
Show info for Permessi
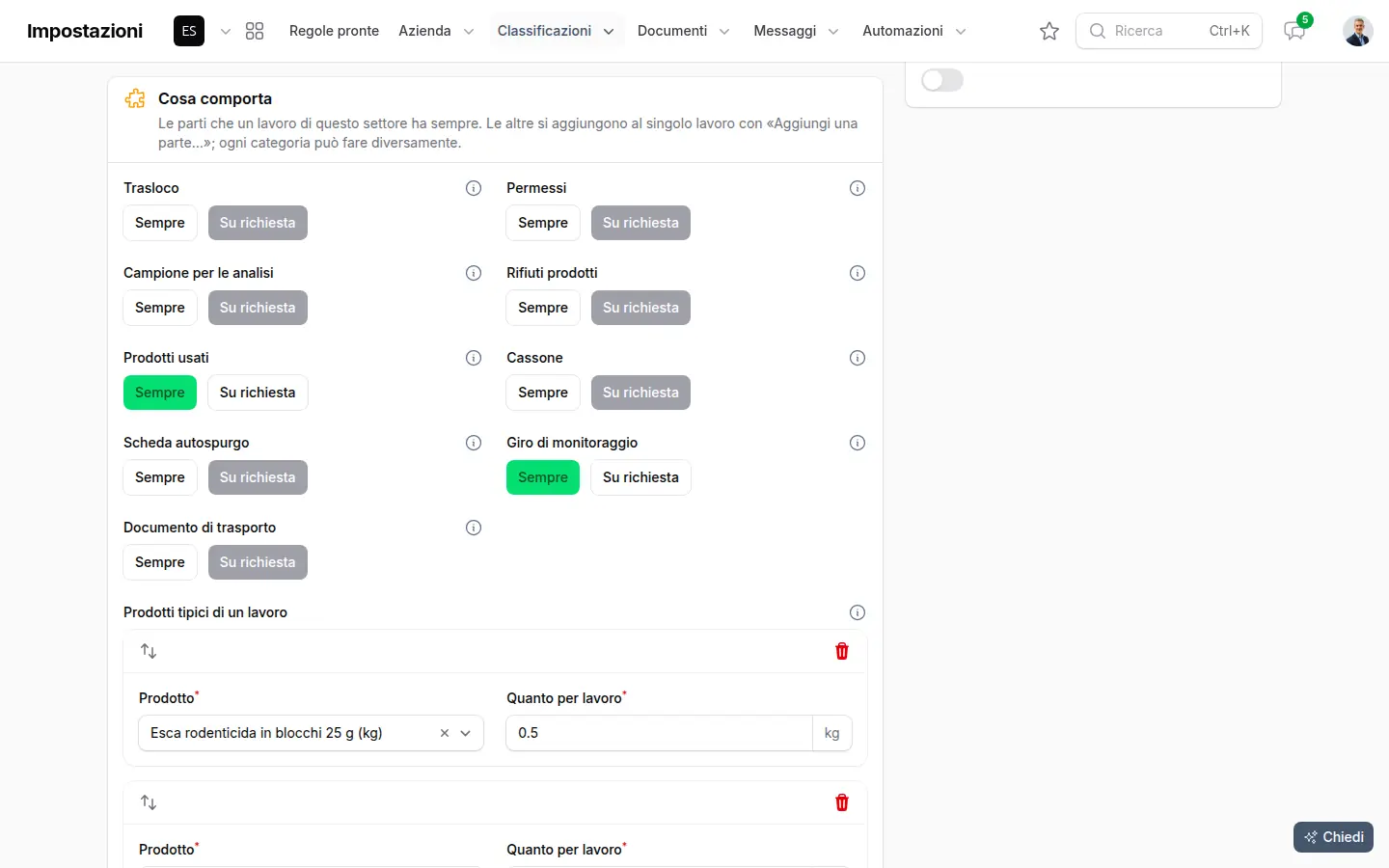click(x=858, y=188)
